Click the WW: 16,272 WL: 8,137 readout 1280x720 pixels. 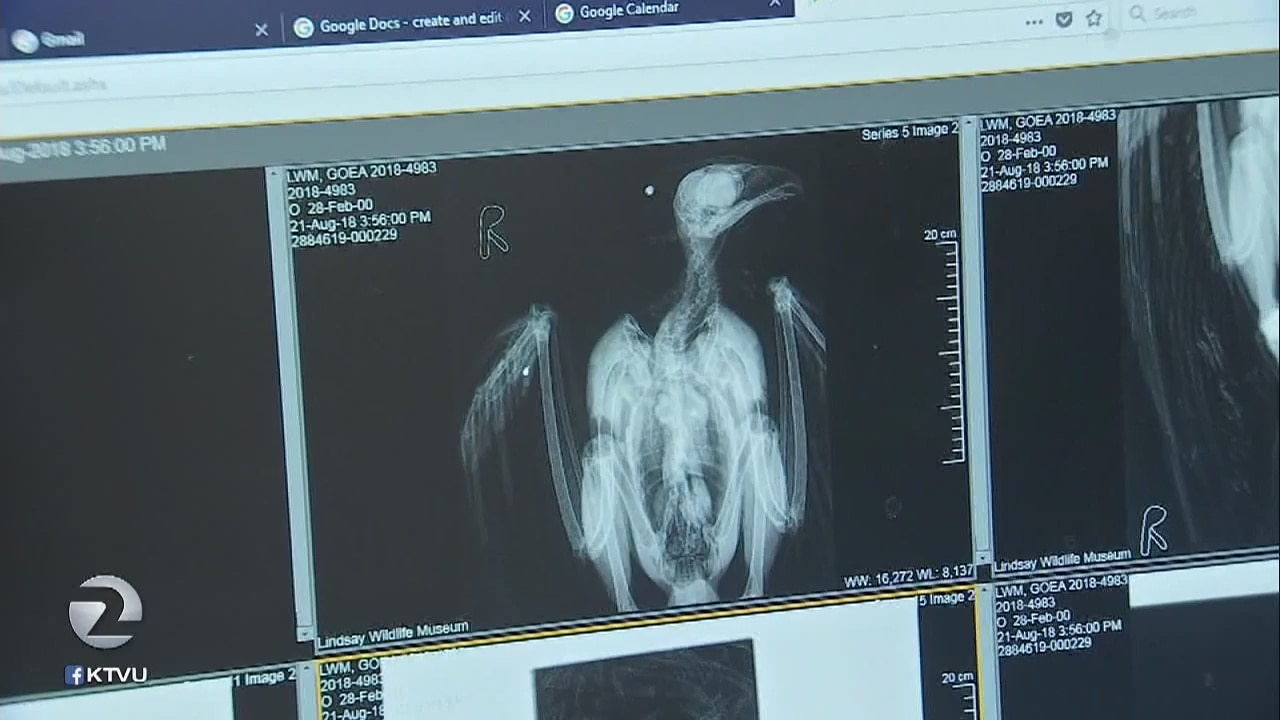(908, 576)
